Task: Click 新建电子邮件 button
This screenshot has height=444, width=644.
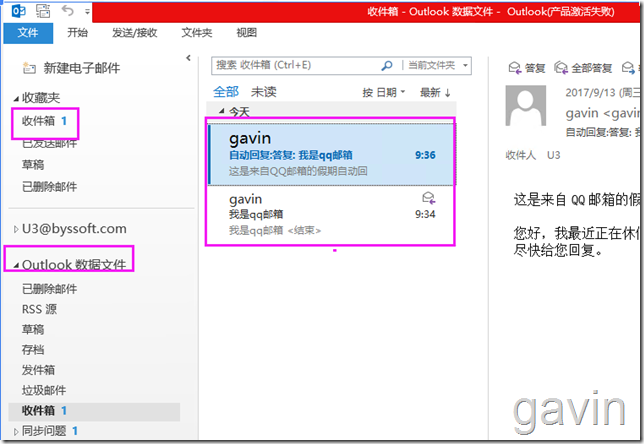Action: pyautogui.click(x=71, y=68)
